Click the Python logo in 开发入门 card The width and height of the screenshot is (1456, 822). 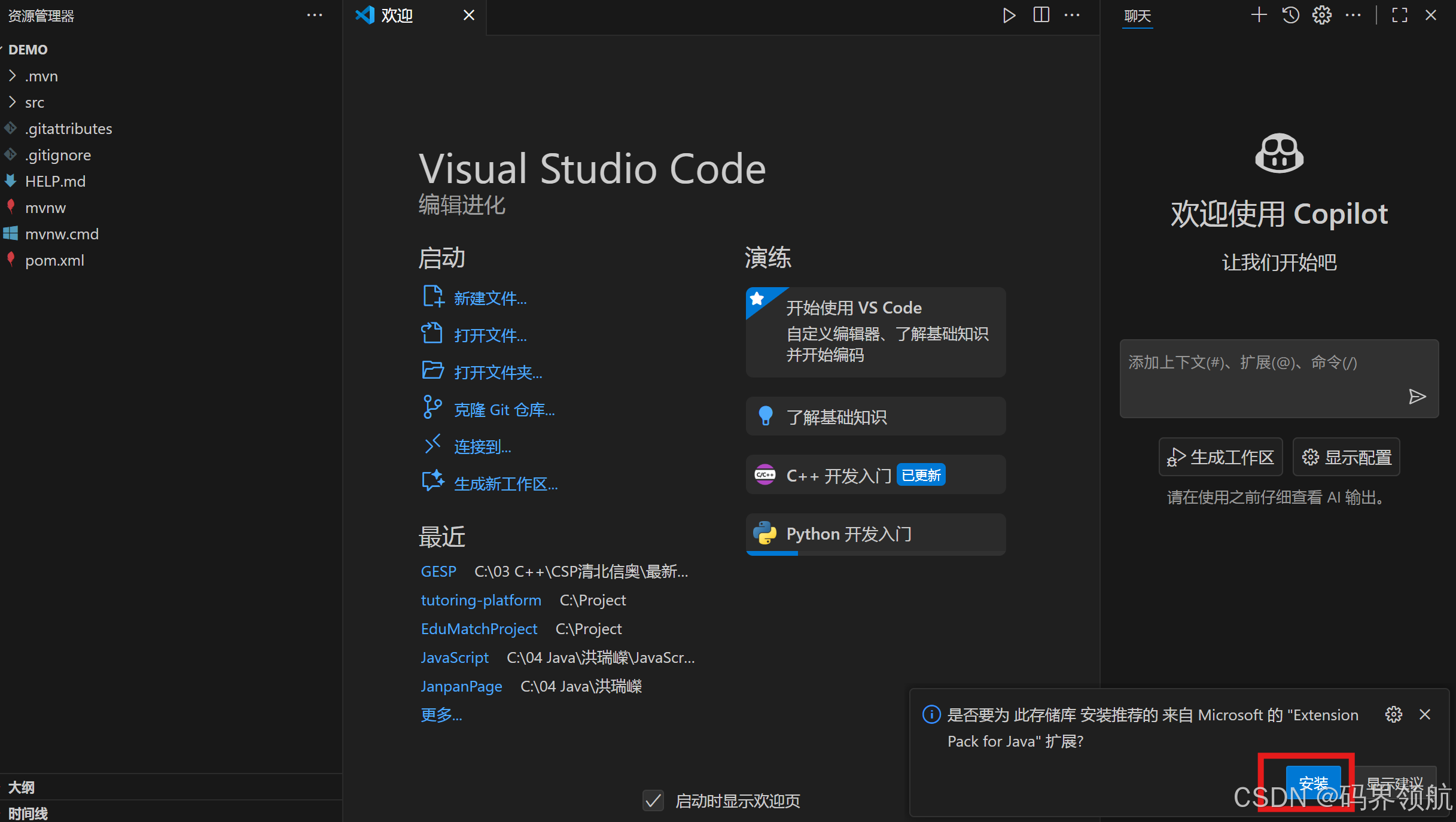coord(765,532)
